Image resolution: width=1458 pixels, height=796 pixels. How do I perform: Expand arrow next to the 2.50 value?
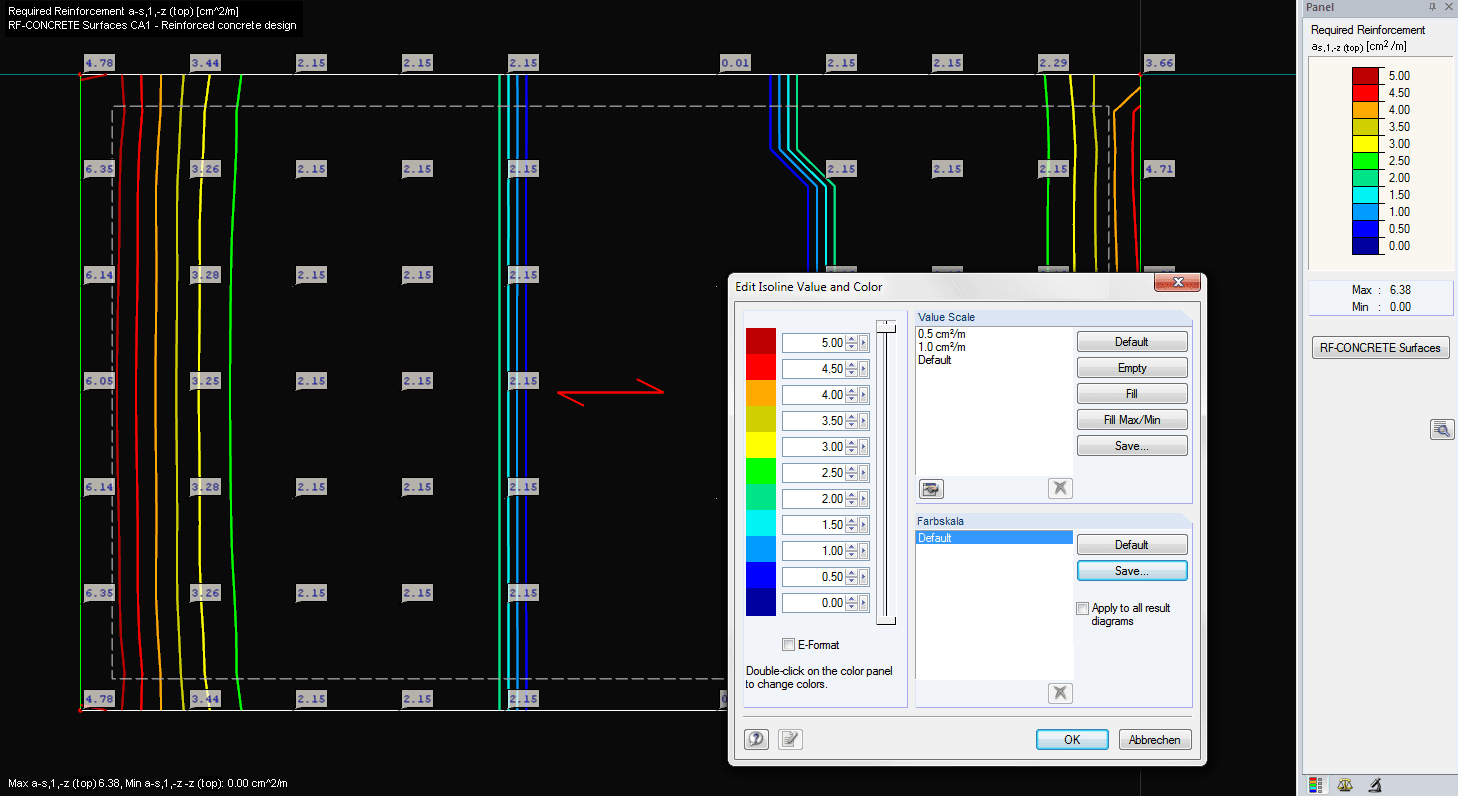click(x=864, y=473)
